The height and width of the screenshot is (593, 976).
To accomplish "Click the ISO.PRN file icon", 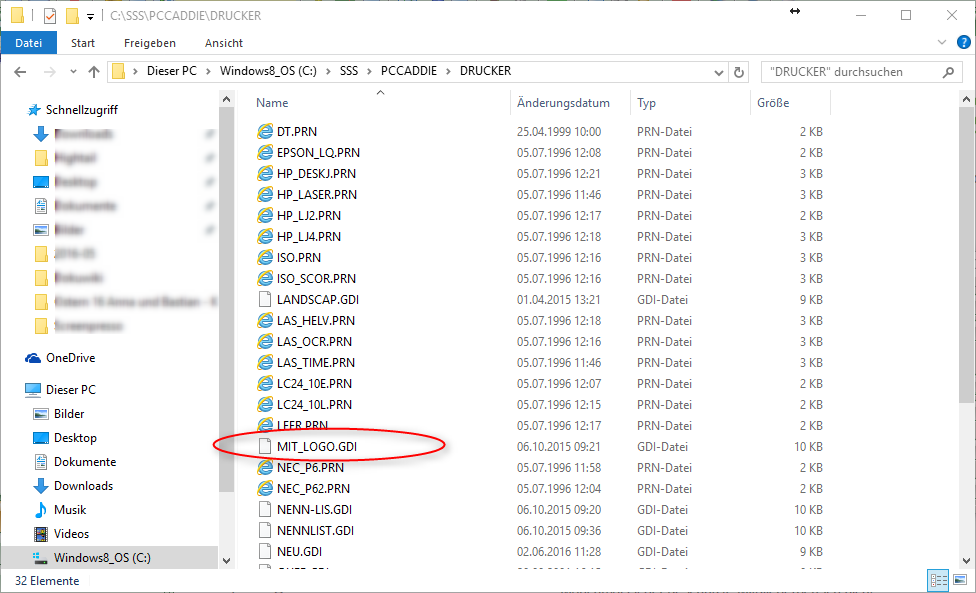I will point(265,258).
